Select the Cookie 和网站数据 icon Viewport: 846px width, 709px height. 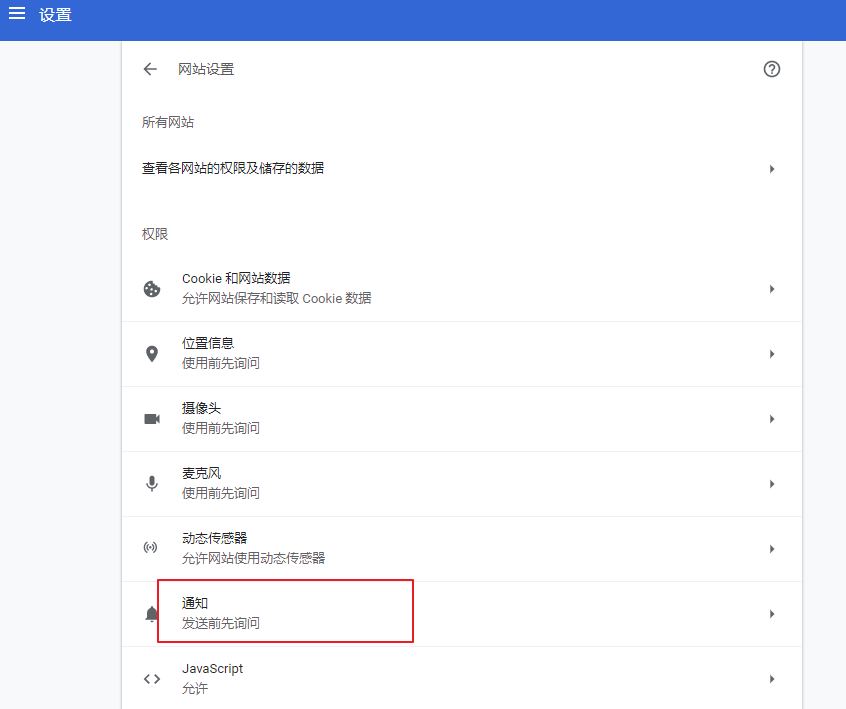click(x=151, y=289)
